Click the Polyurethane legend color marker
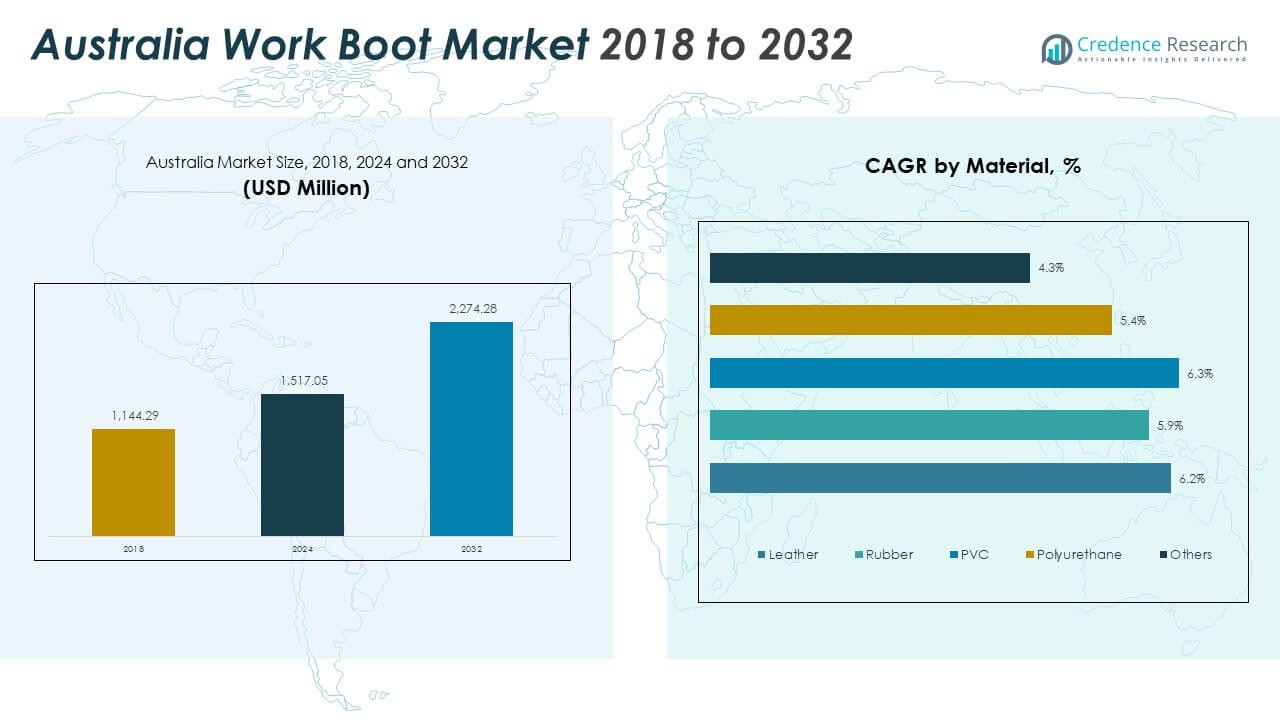The image size is (1280, 720). coord(1029,555)
